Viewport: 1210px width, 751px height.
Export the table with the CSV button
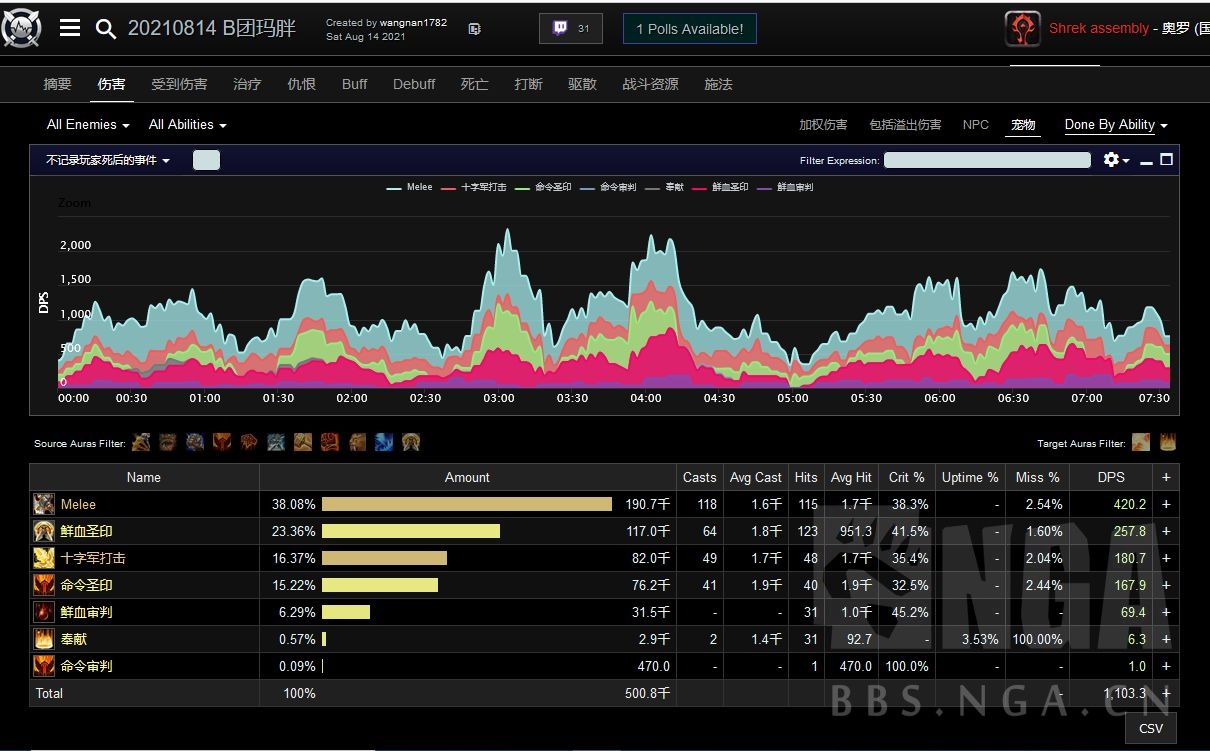tap(1151, 728)
